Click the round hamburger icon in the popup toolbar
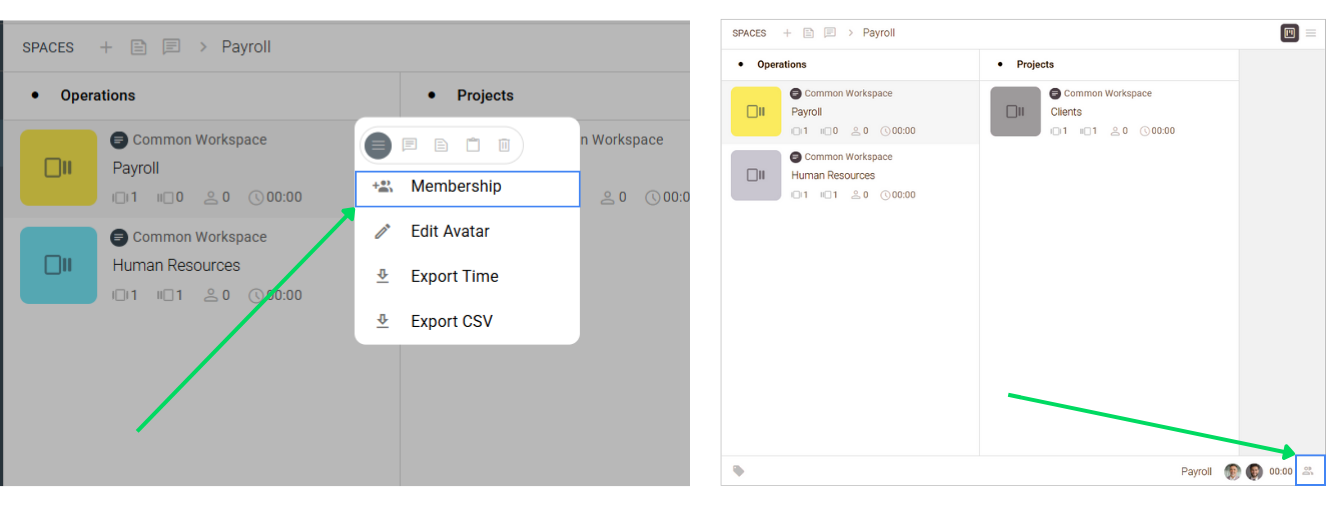 tap(378, 145)
